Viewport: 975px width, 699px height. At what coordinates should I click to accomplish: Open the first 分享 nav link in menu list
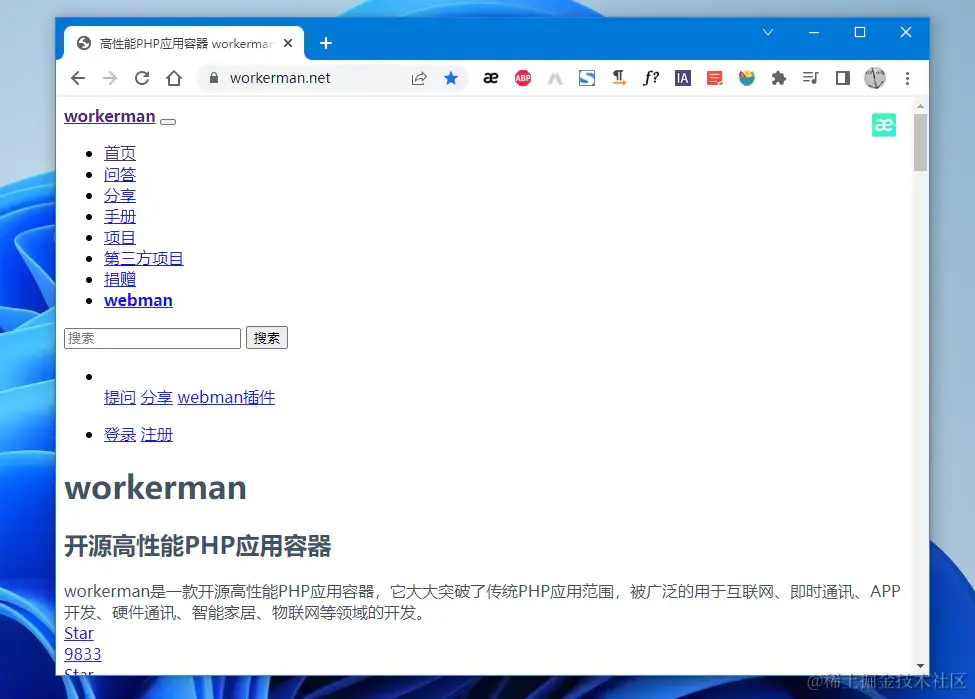(x=119, y=195)
